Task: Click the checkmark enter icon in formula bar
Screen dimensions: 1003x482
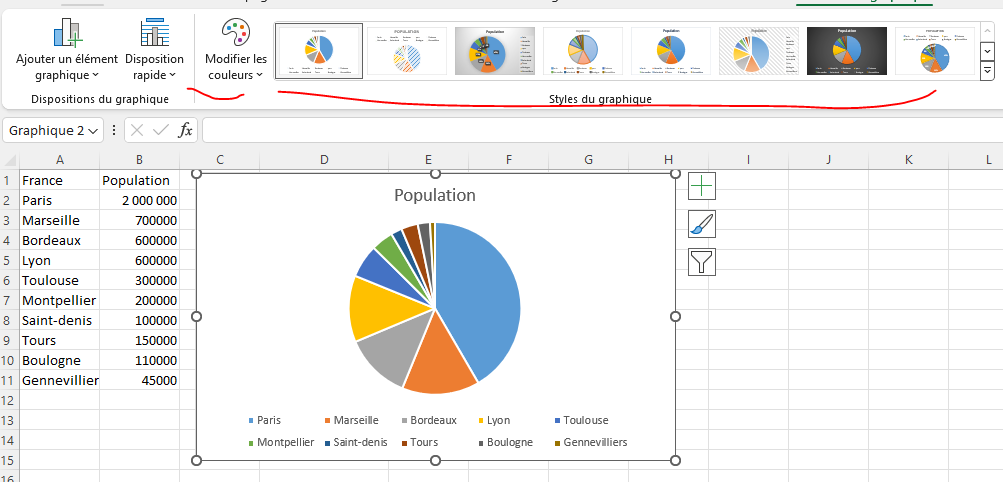Action: pyautogui.click(x=161, y=131)
